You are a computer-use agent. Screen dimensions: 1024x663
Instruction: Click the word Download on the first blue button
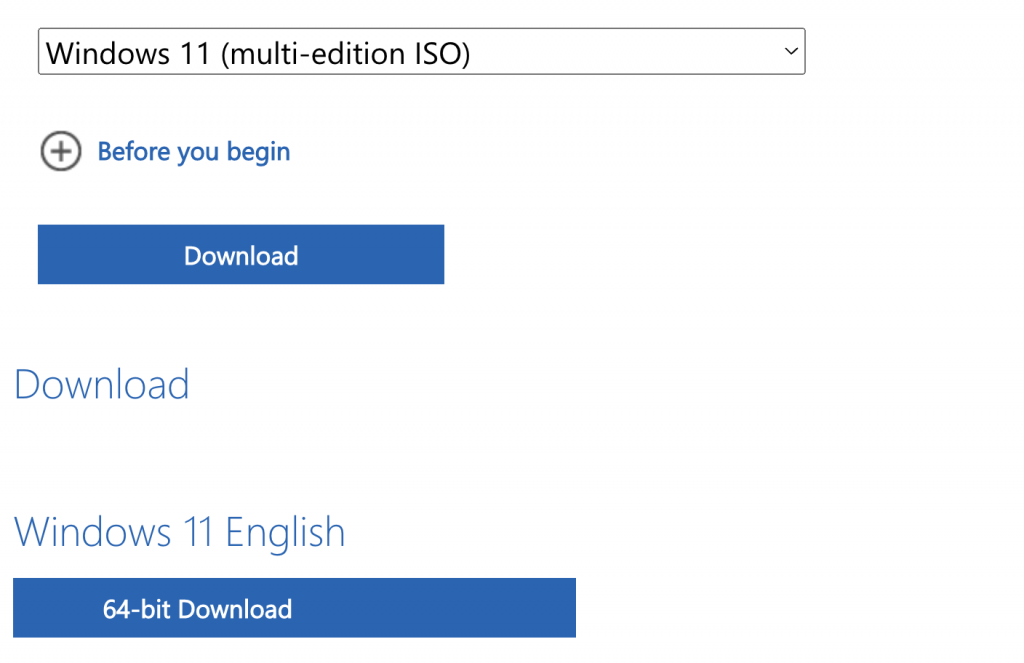[x=241, y=255]
